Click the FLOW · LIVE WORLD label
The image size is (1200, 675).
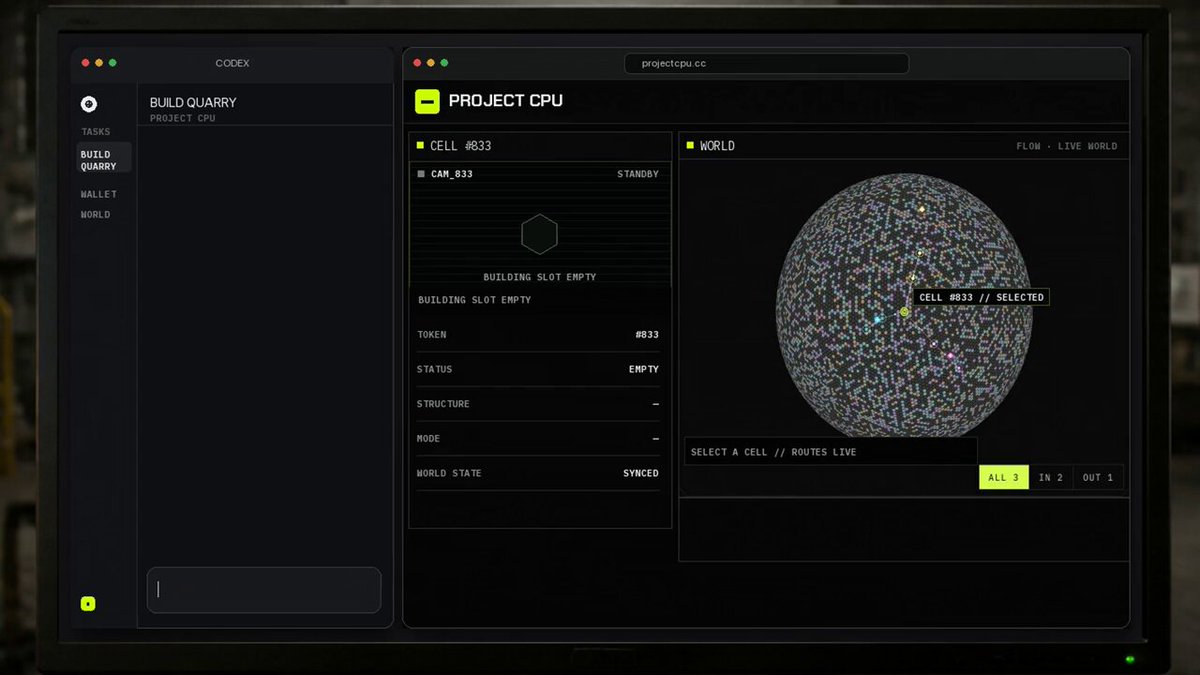click(x=1066, y=146)
